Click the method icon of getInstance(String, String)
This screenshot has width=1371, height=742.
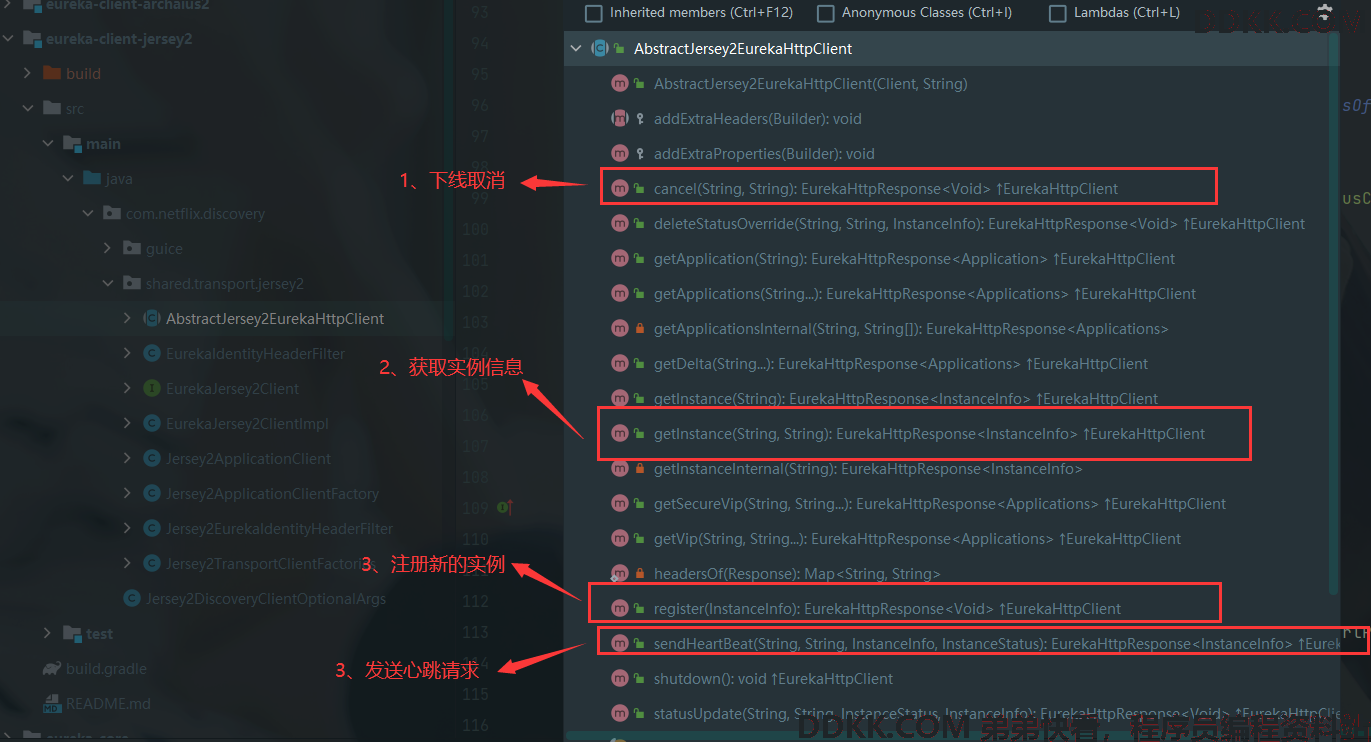[x=619, y=434]
